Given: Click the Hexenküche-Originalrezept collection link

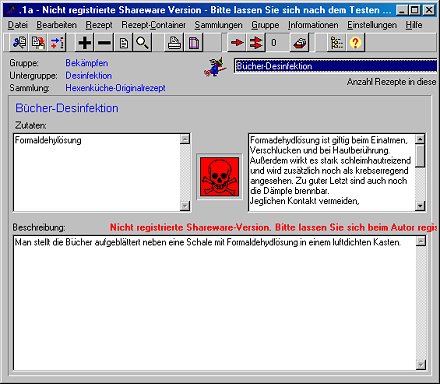Looking at the screenshot, I should coord(115,88).
